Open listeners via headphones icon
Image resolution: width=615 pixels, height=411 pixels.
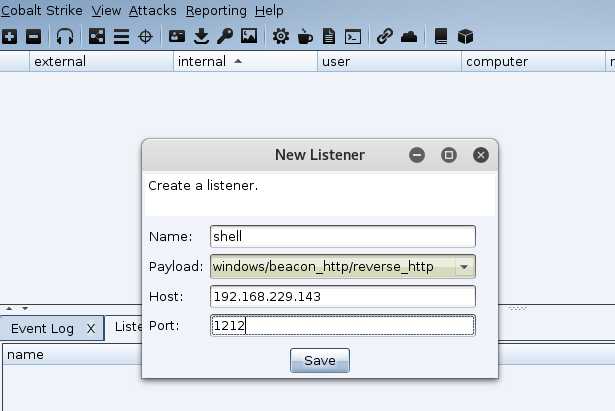click(x=65, y=36)
